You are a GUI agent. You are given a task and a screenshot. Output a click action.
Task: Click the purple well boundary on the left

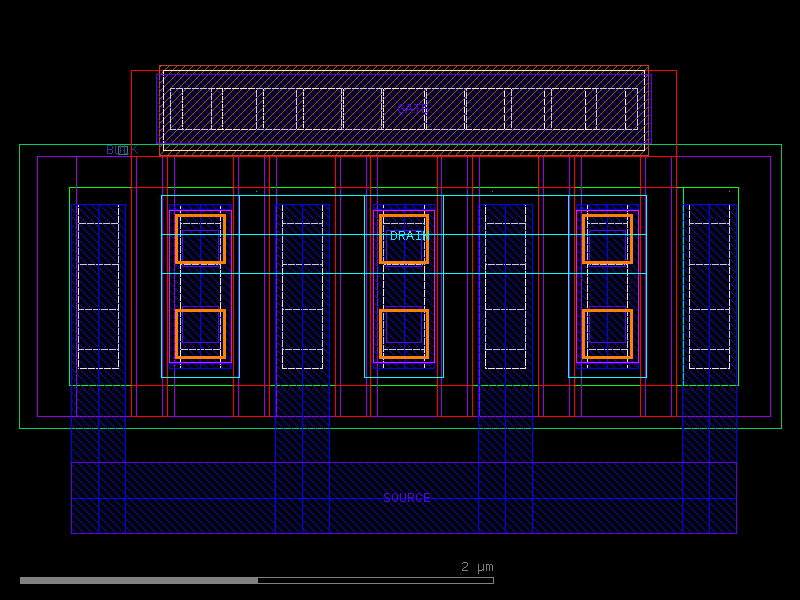[x=36, y=290]
